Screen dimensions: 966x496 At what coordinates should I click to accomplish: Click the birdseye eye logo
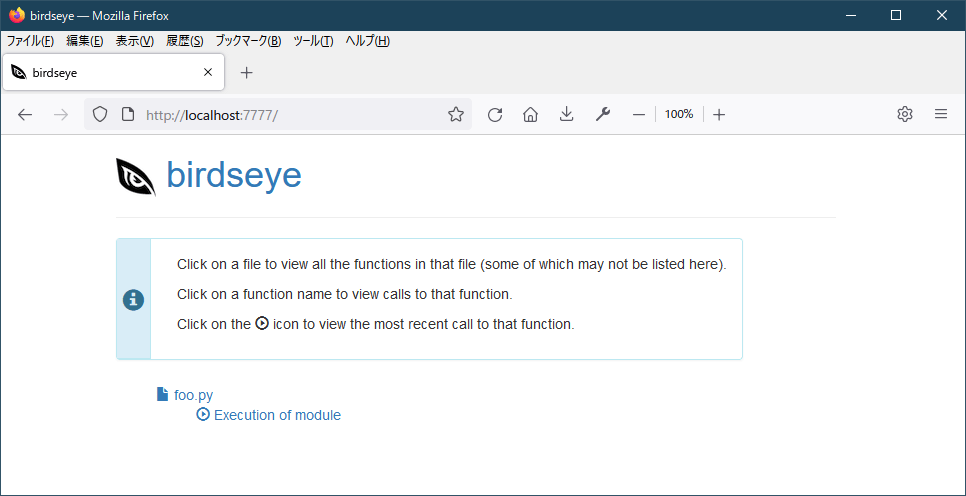click(x=136, y=177)
